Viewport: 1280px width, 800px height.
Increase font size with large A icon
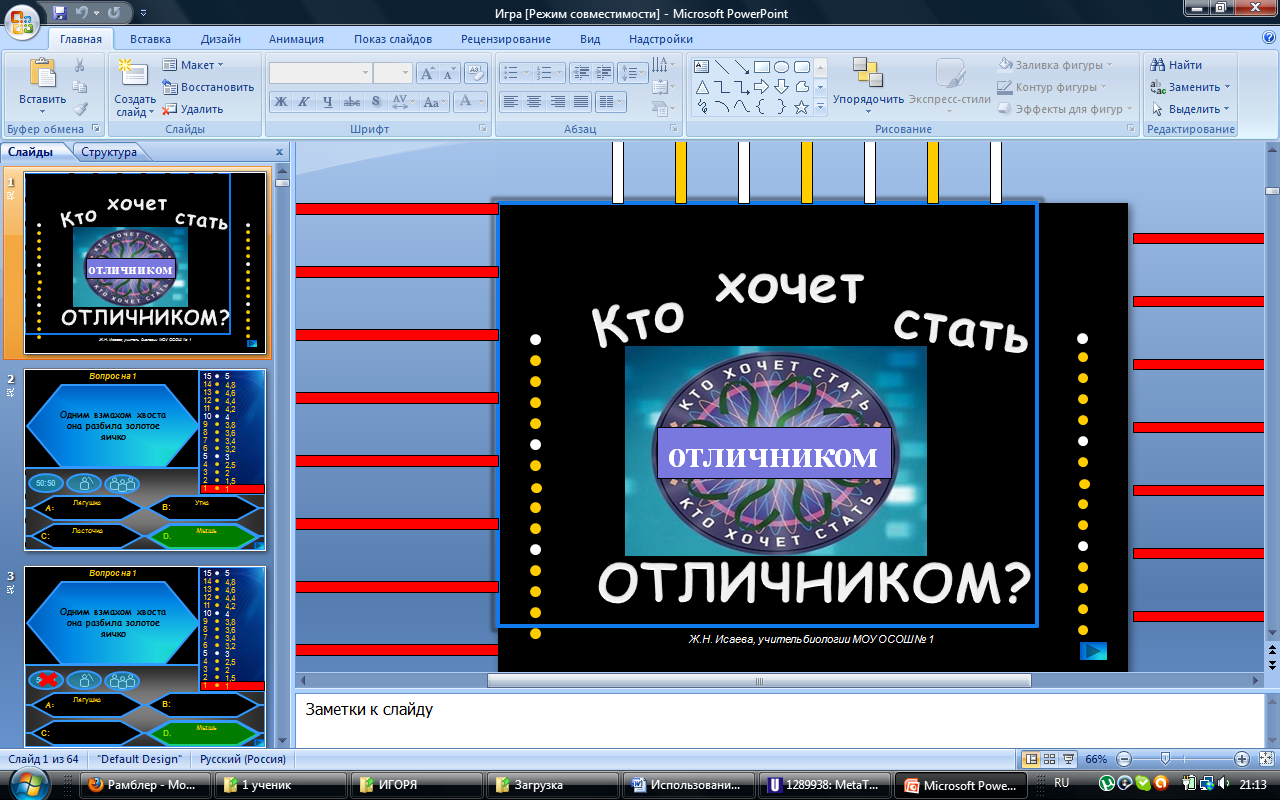point(427,73)
